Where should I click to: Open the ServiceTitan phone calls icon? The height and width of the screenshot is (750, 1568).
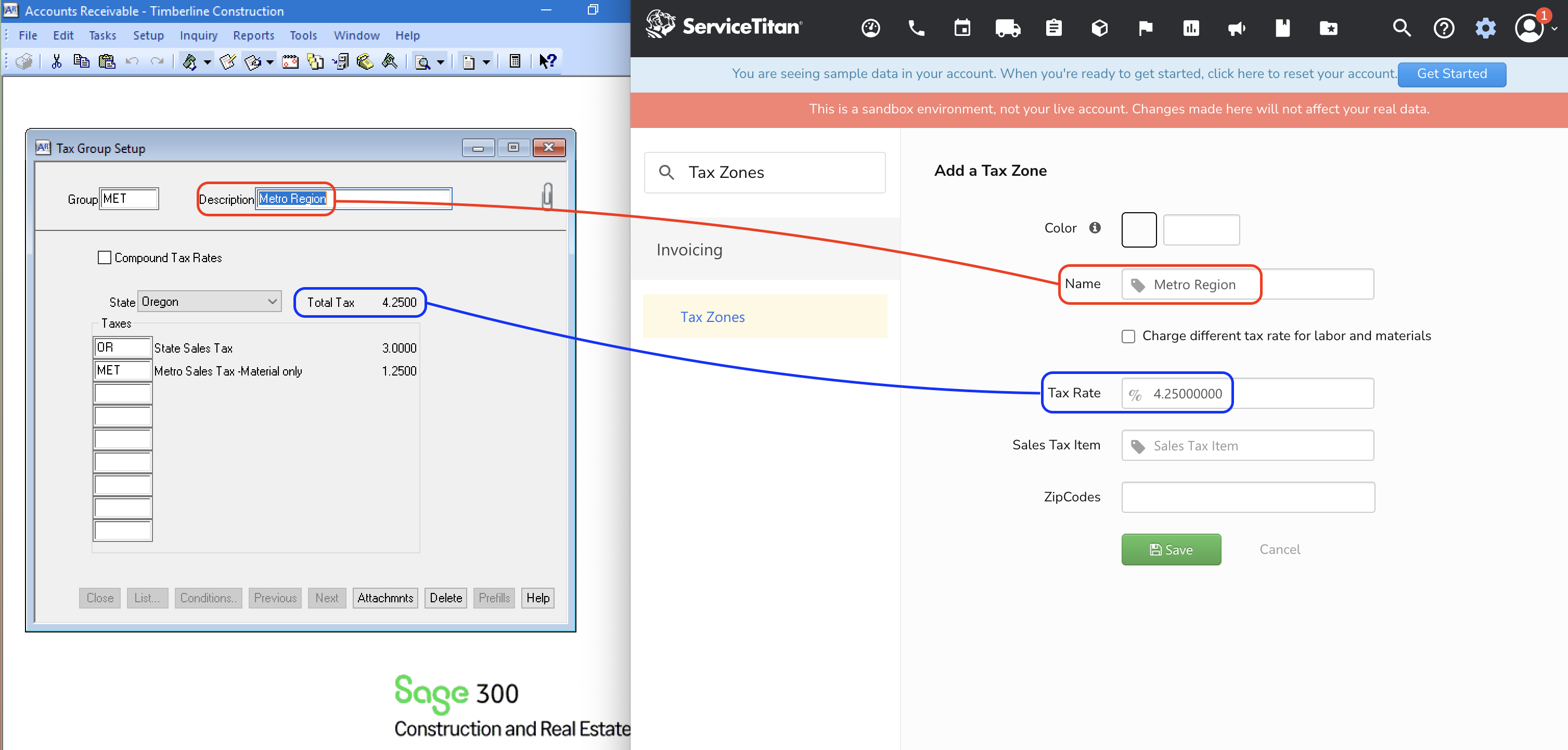916,28
